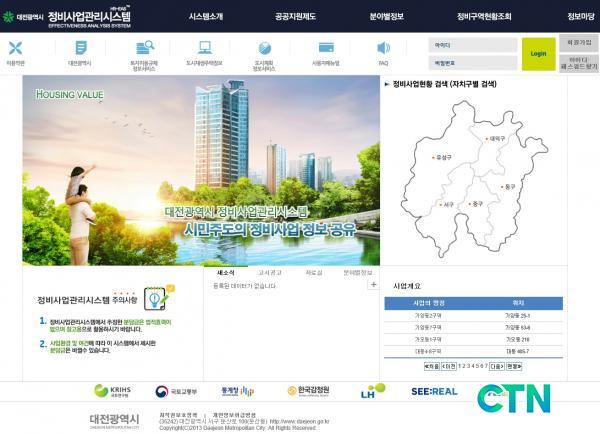This screenshot has width=600, height=434.
Task: Click the Housing Value banner image
Action: pos(201,170)
